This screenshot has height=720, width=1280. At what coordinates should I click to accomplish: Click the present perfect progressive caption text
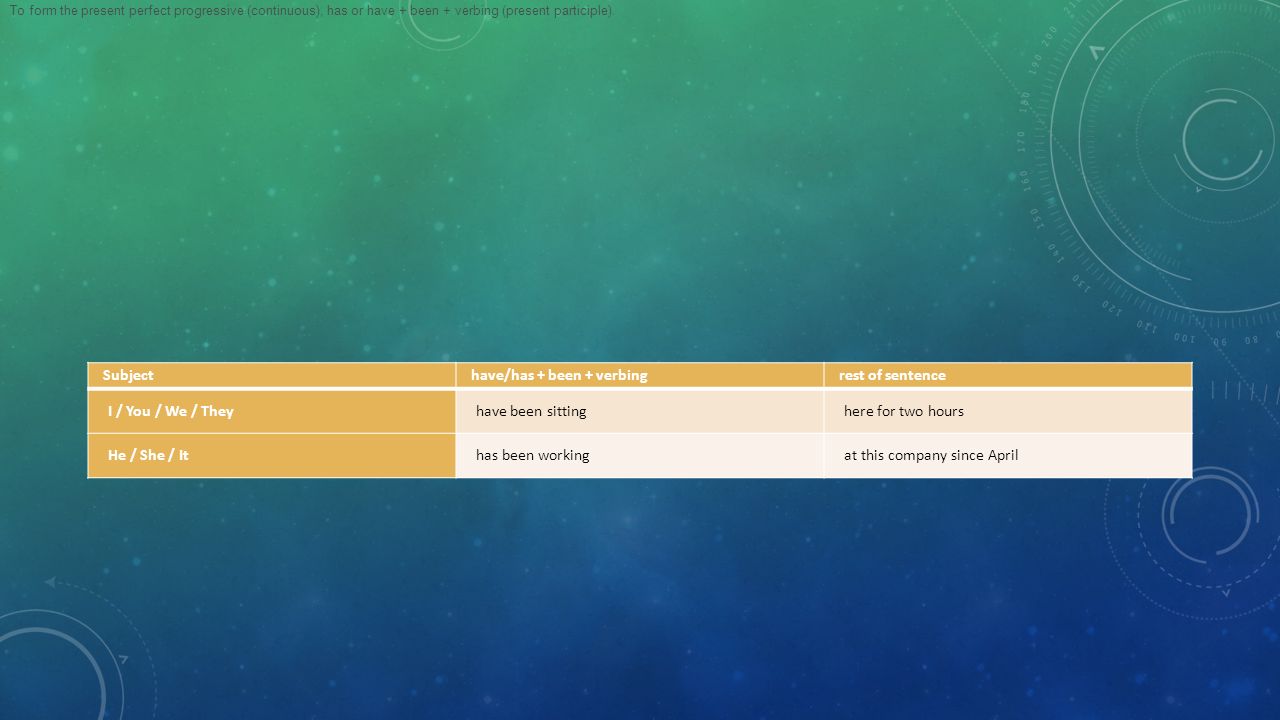[x=312, y=10]
